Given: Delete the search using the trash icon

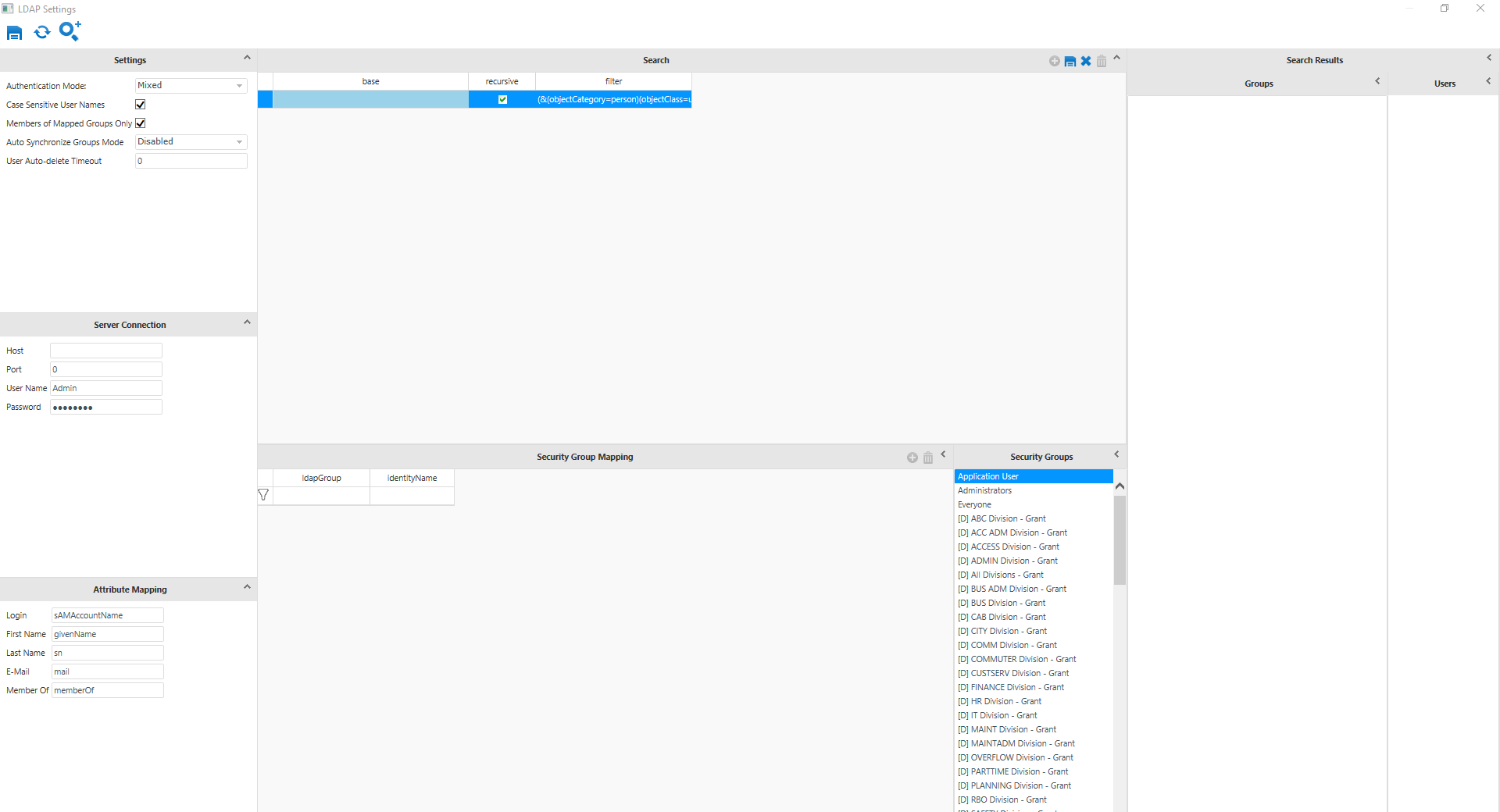Looking at the screenshot, I should pos(1102,61).
